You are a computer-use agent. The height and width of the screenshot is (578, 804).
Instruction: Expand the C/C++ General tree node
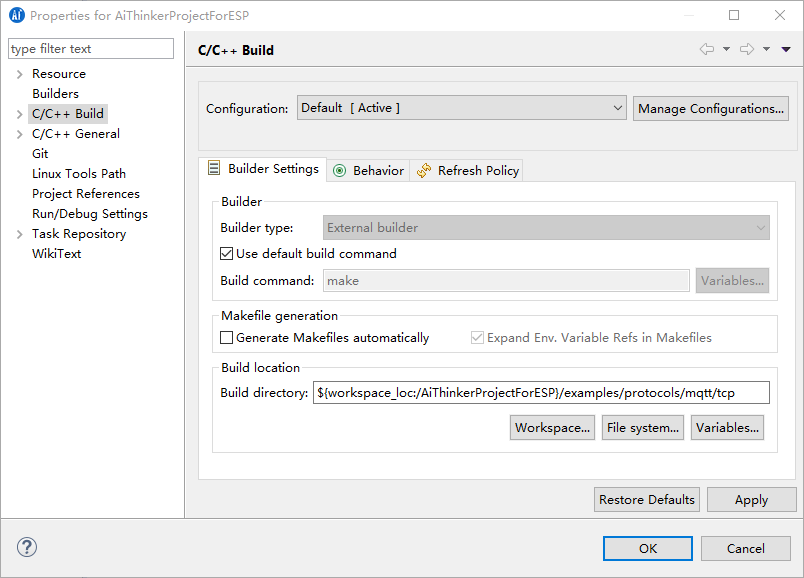[x=19, y=134]
